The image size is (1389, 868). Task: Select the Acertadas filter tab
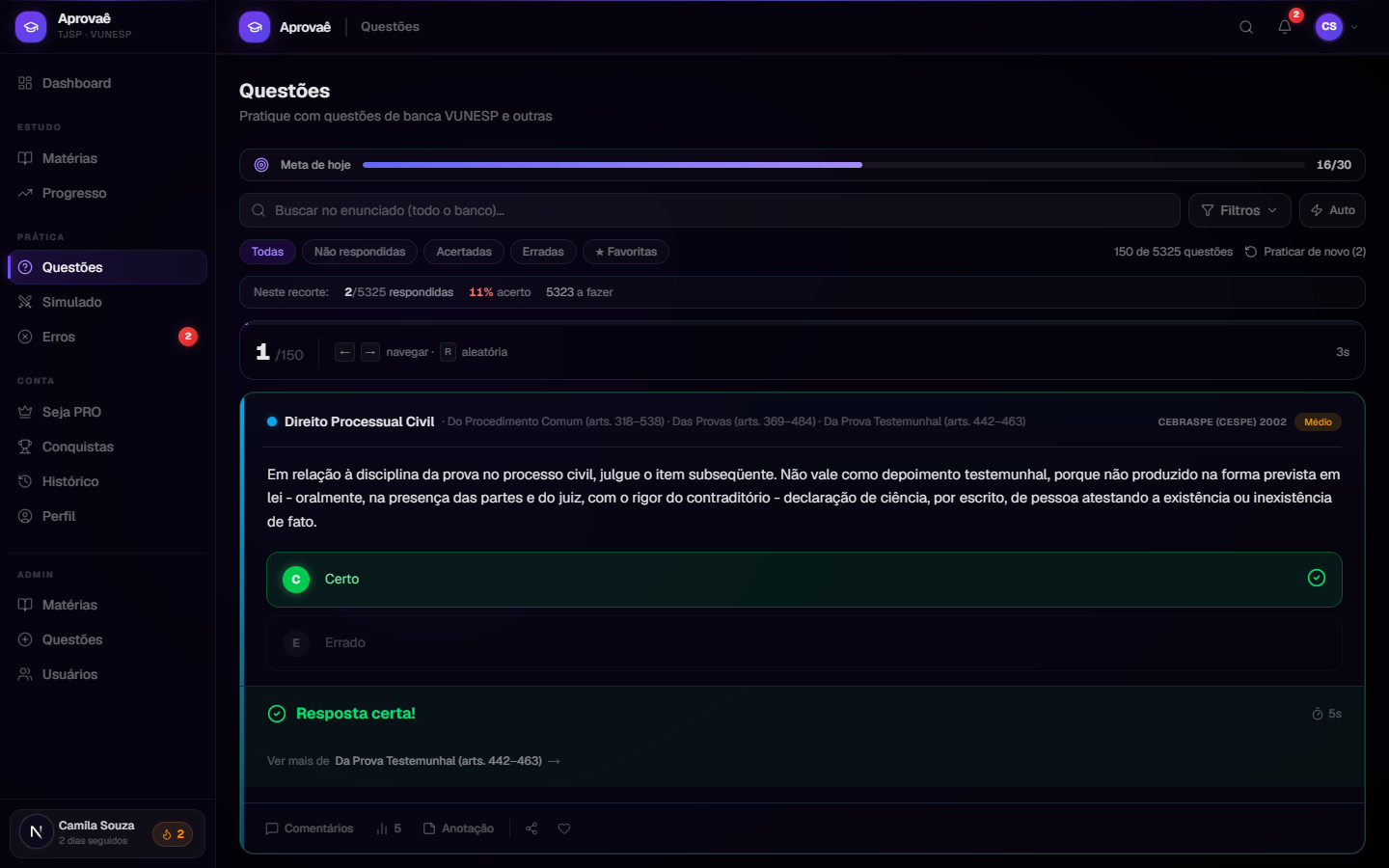(464, 252)
